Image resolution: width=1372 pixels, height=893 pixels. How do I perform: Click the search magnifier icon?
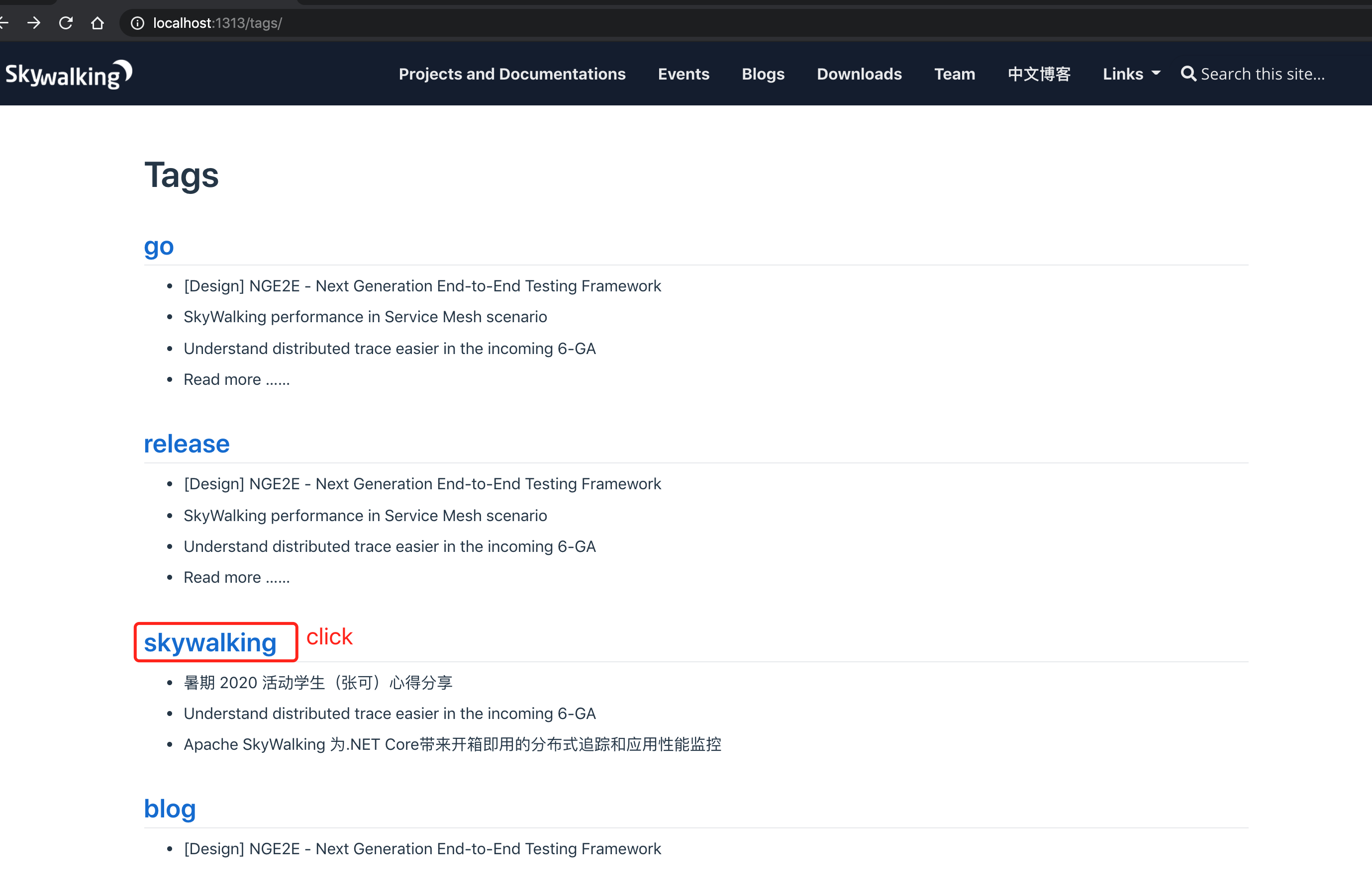(x=1188, y=74)
